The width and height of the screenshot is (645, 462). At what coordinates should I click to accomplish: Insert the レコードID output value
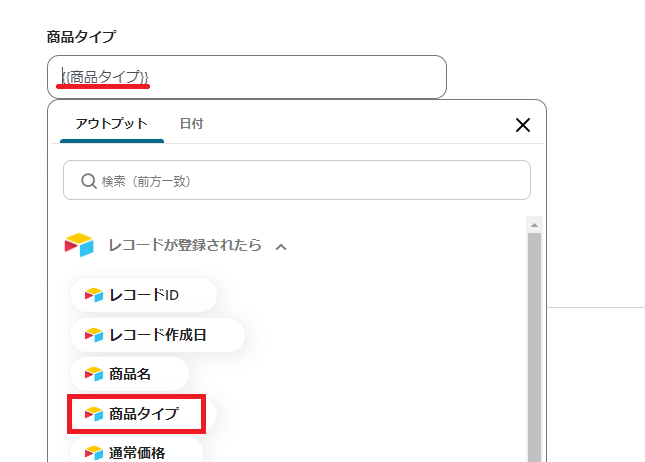[144, 295]
